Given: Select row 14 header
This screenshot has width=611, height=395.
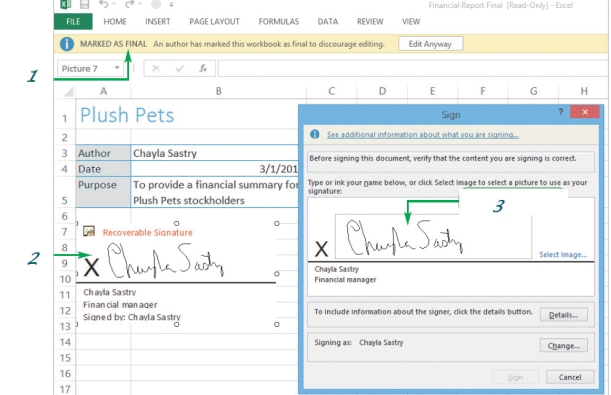Looking at the screenshot, I should (x=65, y=342).
